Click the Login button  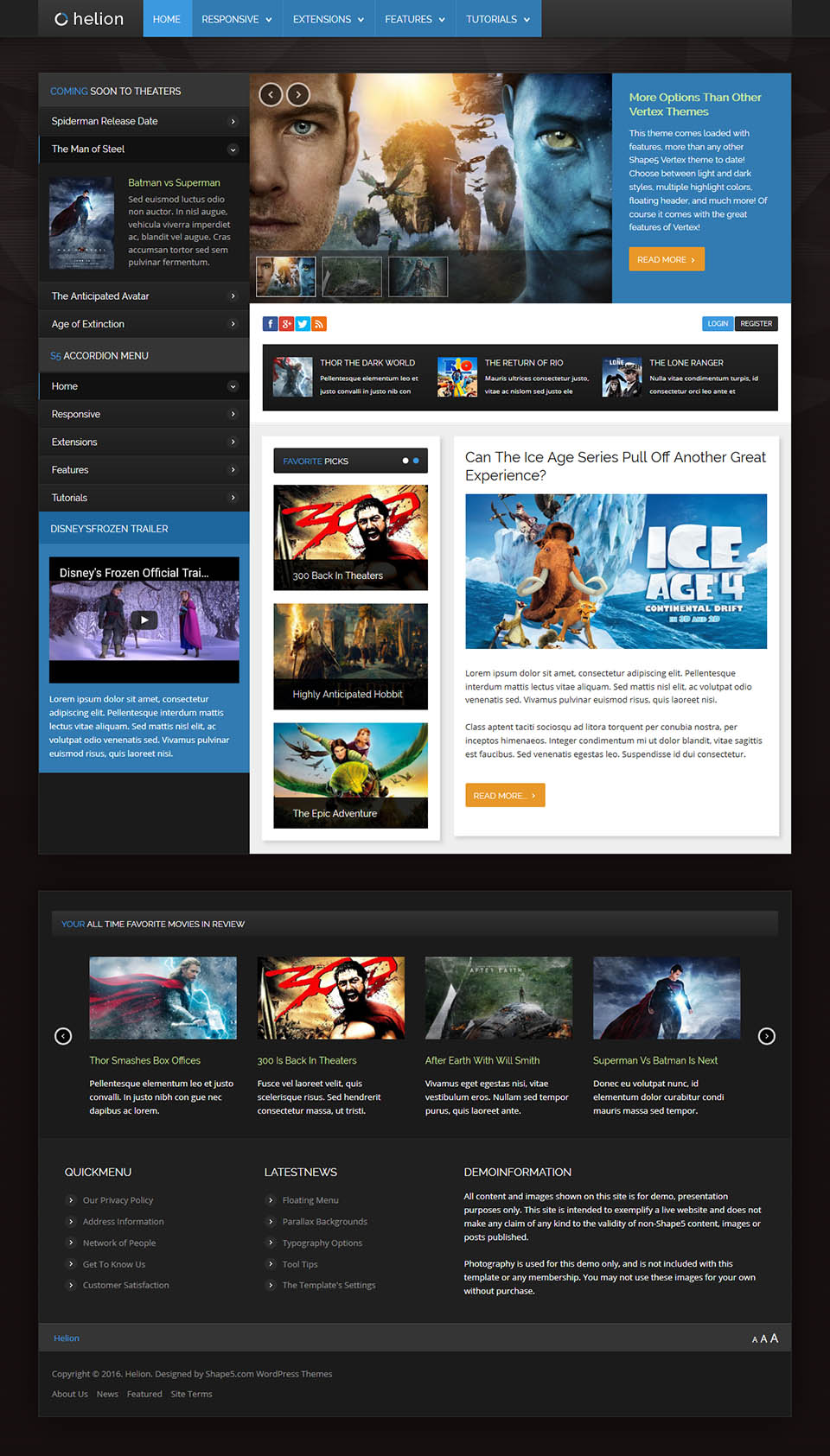pos(718,324)
